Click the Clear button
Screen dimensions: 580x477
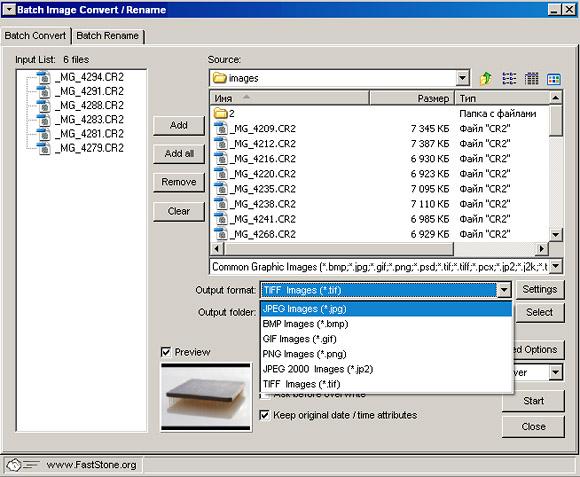tap(179, 211)
